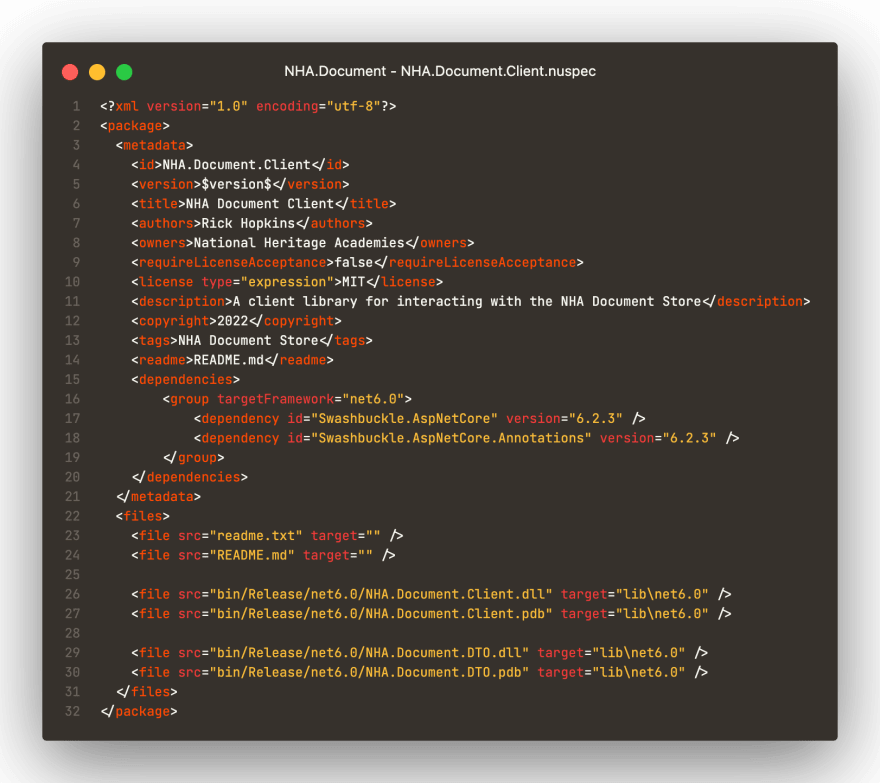Click the window title NHA.Document.Client.nuspec
Viewport: 880px width, 783px height.
(440, 71)
